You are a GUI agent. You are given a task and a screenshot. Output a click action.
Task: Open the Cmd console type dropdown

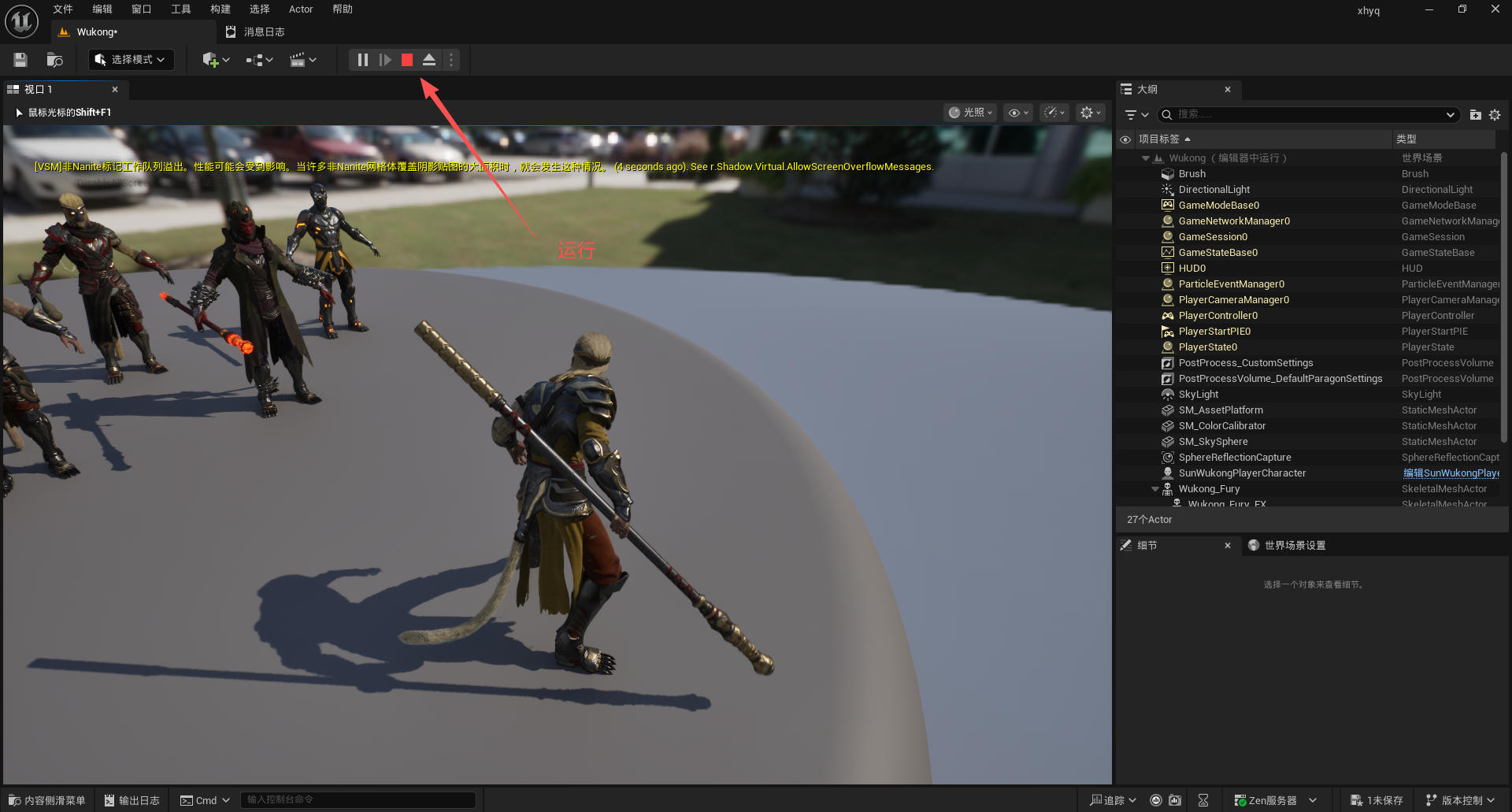(x=205, y=800)
